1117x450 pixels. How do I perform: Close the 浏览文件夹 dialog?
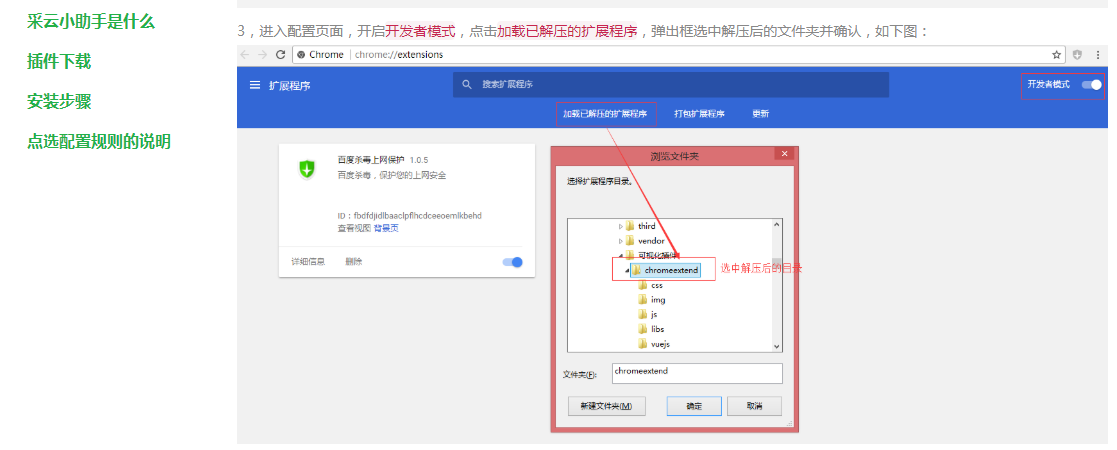784,154
